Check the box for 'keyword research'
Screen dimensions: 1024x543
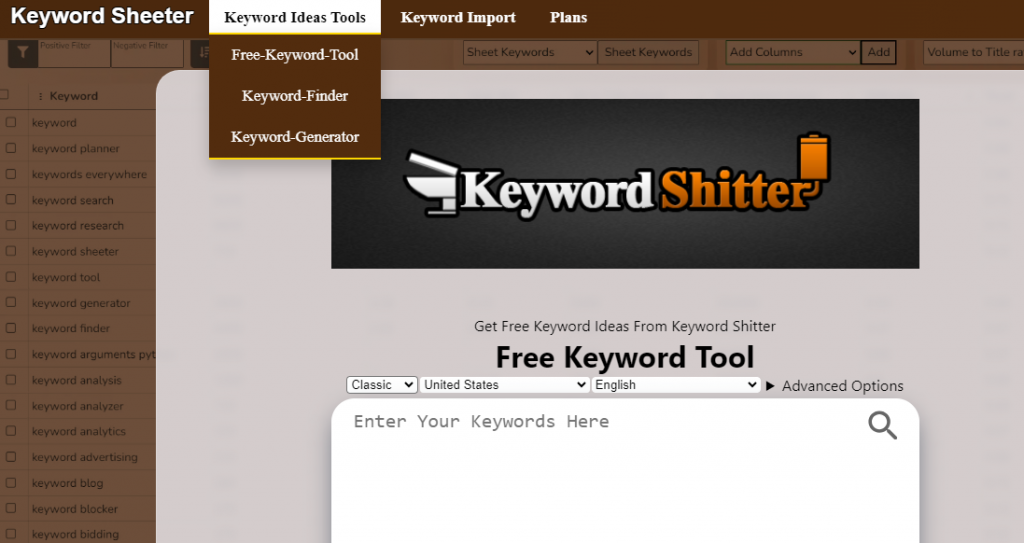point(11,225)
